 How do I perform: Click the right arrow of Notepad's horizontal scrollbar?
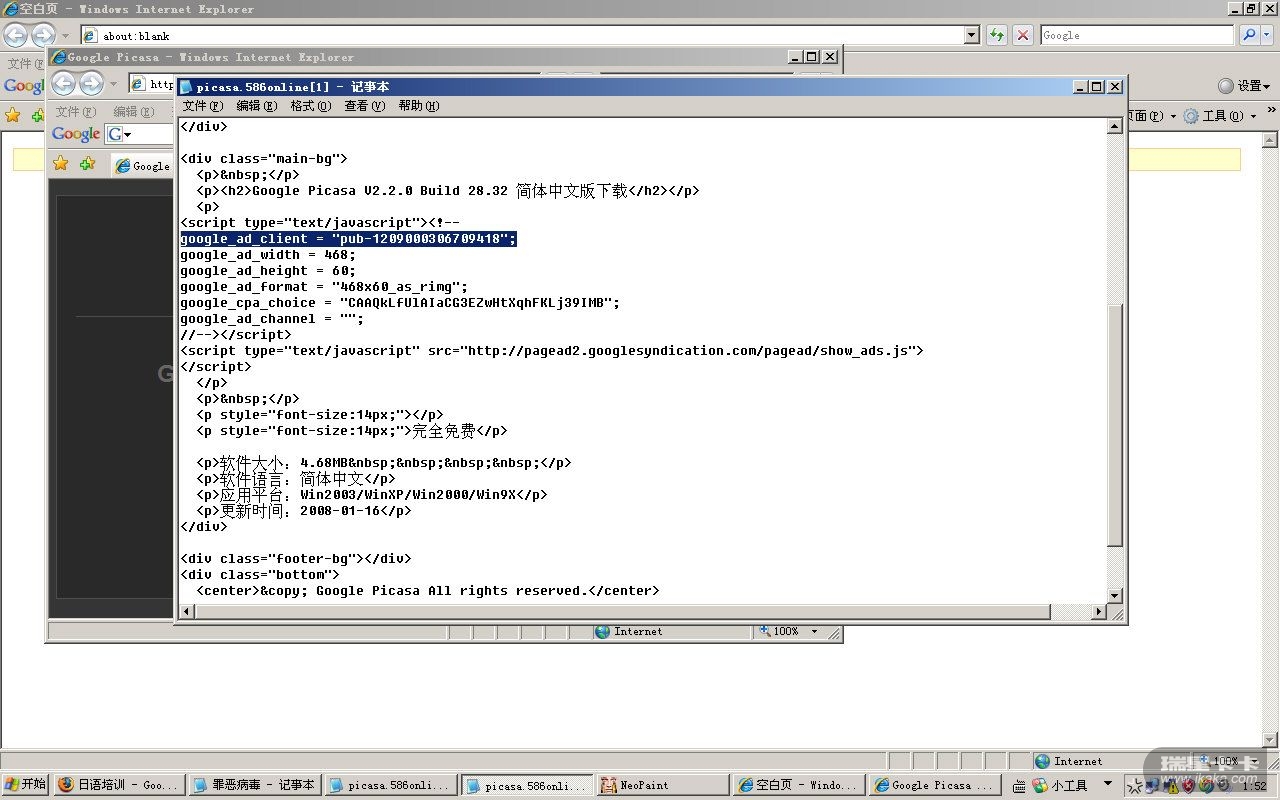(x=1099, y=612)
